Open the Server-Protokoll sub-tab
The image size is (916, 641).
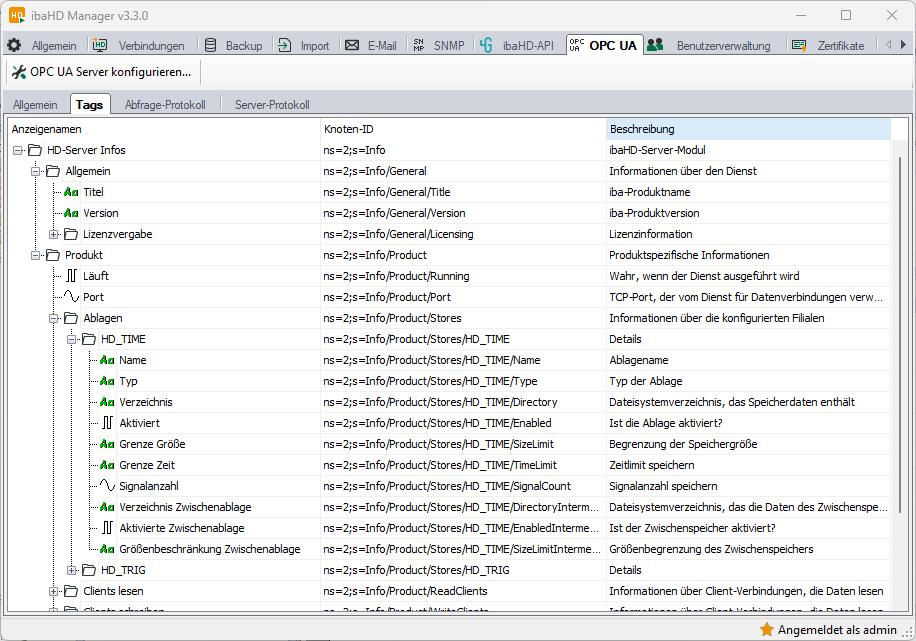pos(271,105)
